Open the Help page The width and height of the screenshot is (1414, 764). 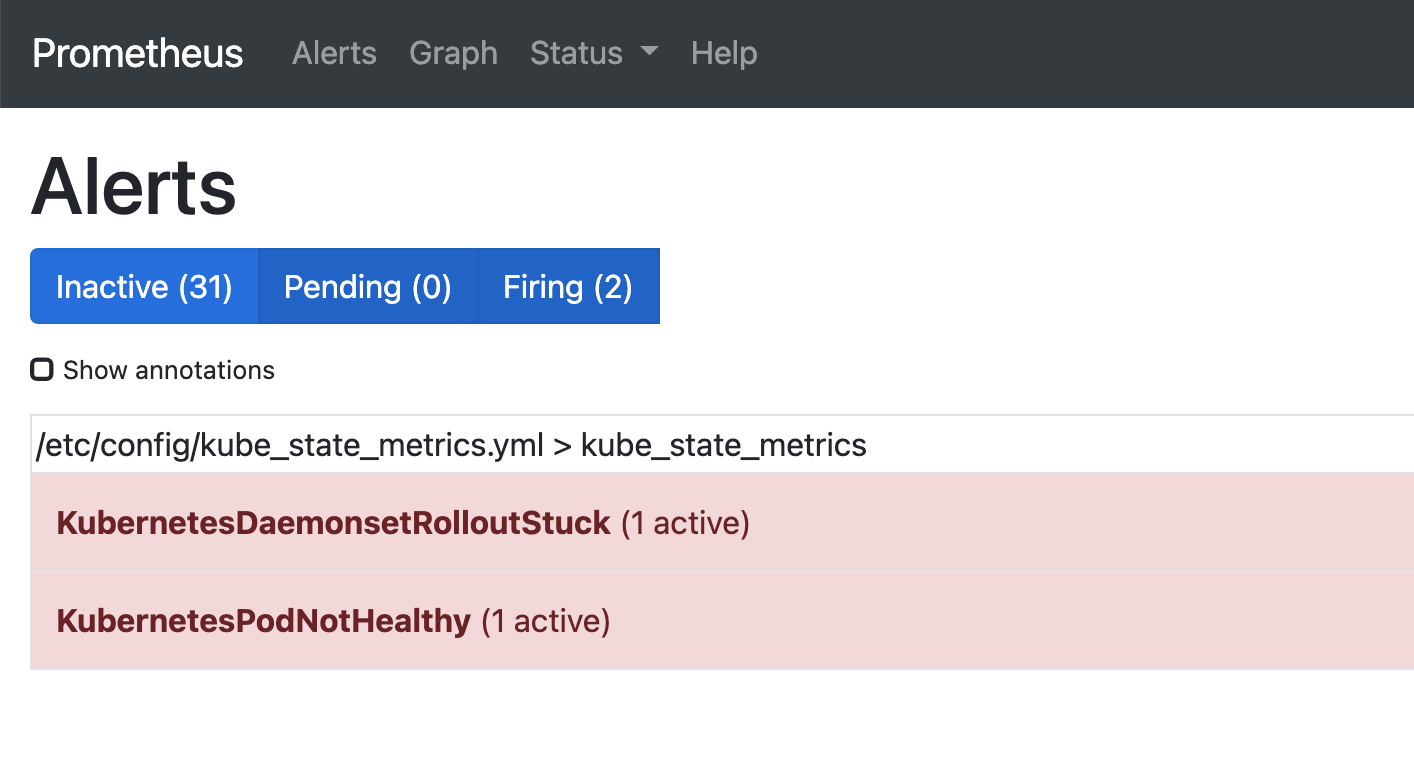point(723,53)
